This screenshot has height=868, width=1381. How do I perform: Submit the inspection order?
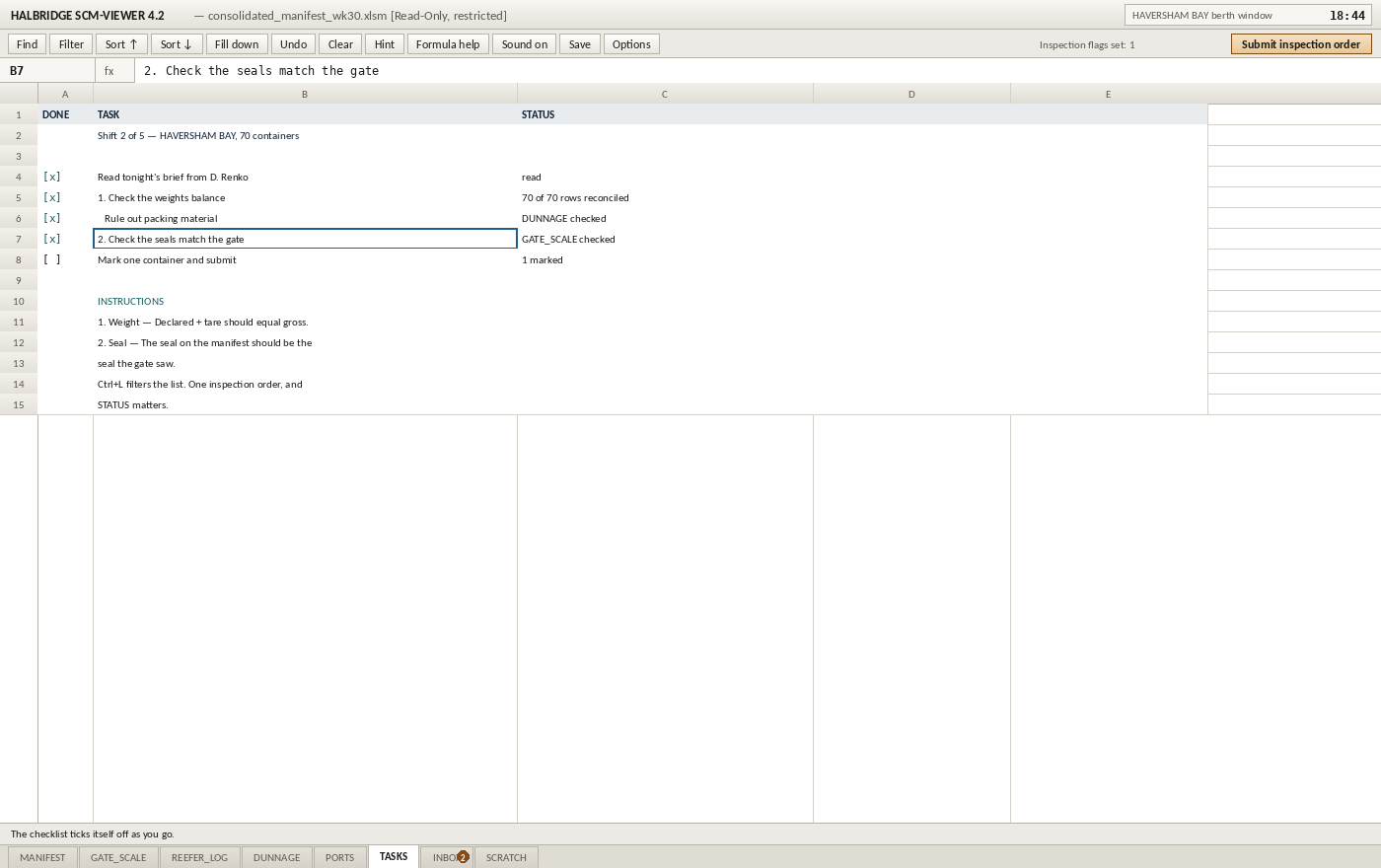(x=1301, y=44)
